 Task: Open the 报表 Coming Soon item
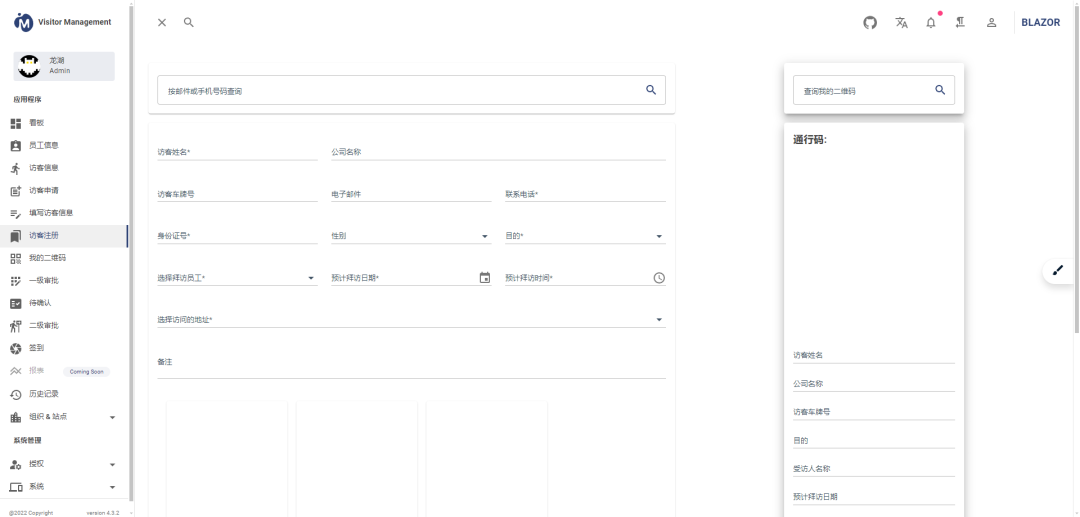click(x=64, y=371)
